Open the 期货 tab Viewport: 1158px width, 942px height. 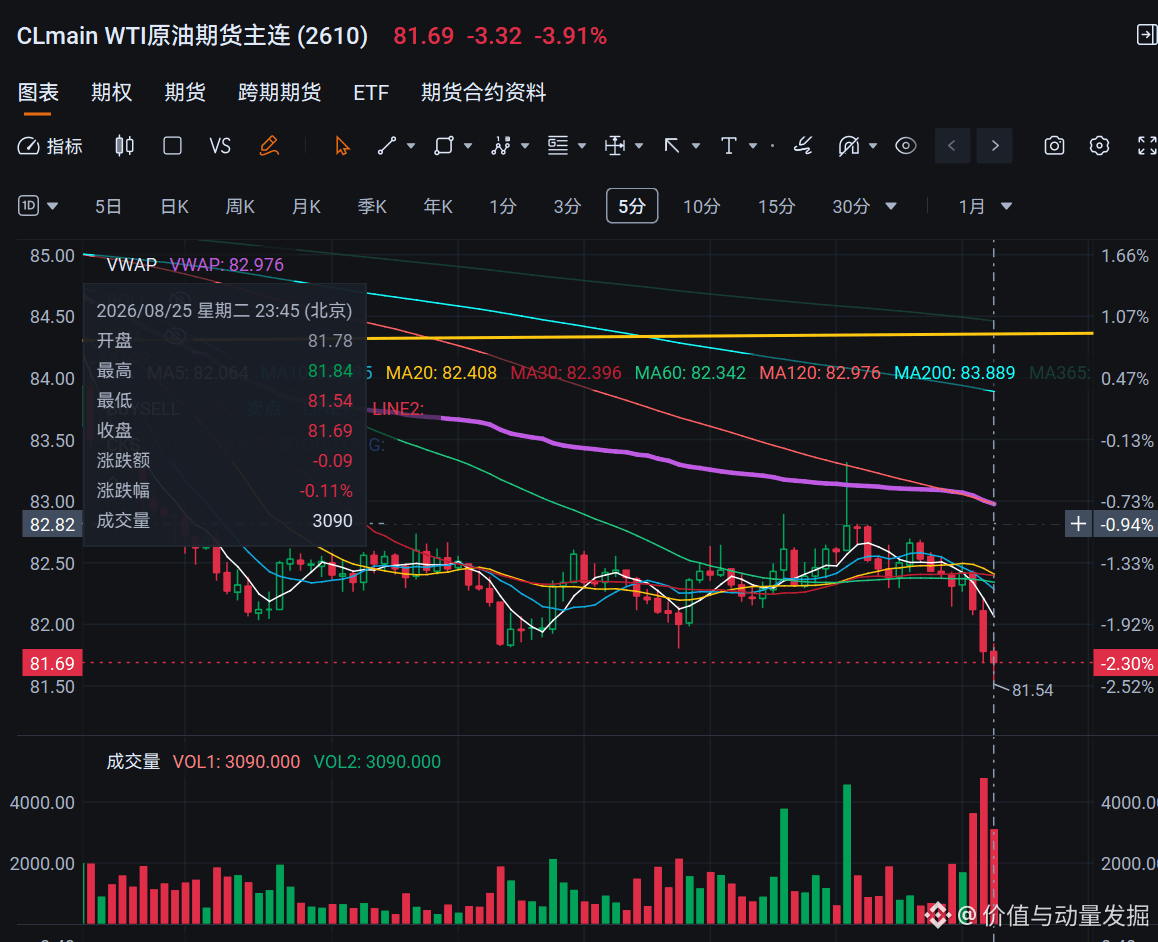[x=185, y=92]
